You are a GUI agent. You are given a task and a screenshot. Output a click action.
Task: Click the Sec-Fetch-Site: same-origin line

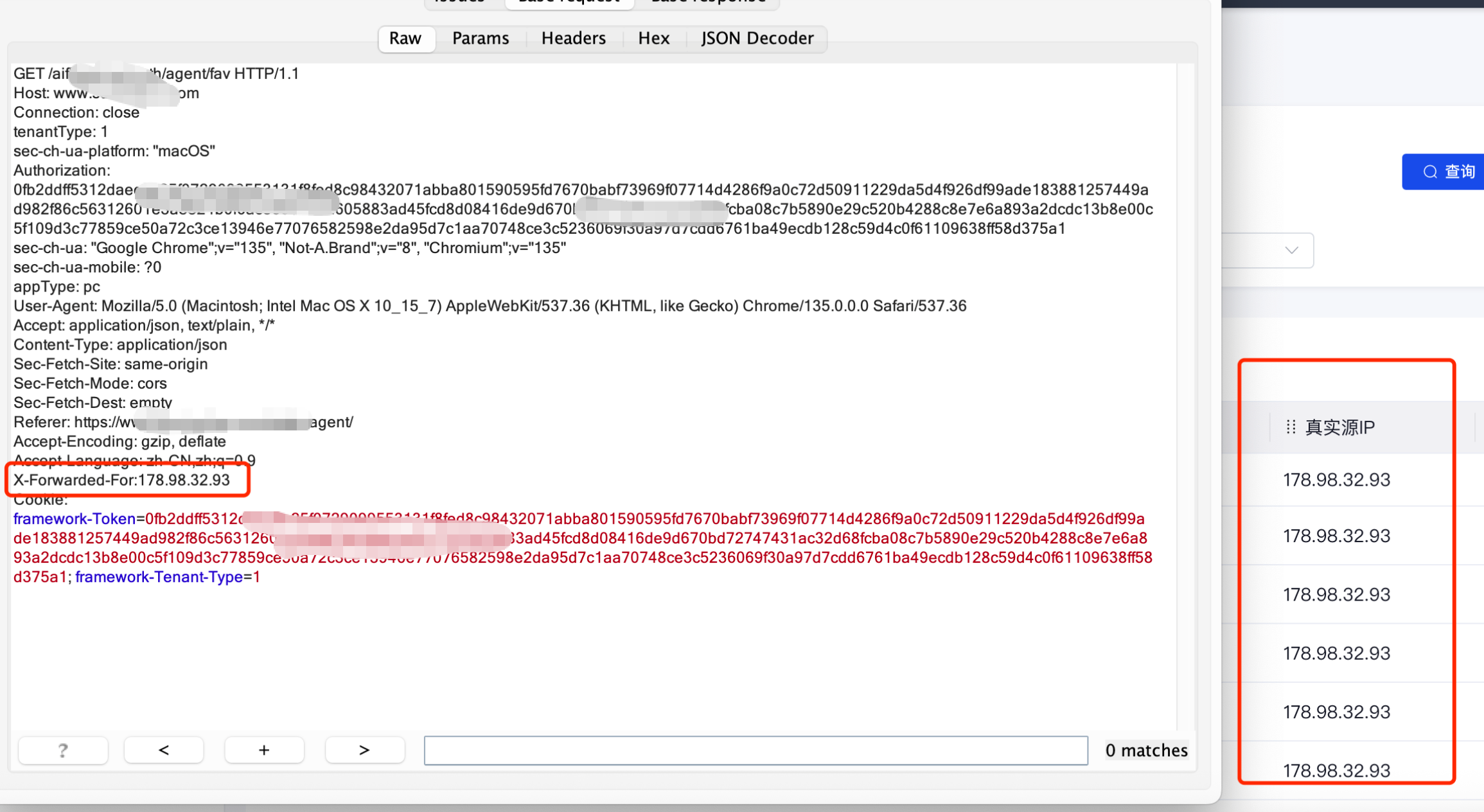pyautogui.click(x=110, y=364)
